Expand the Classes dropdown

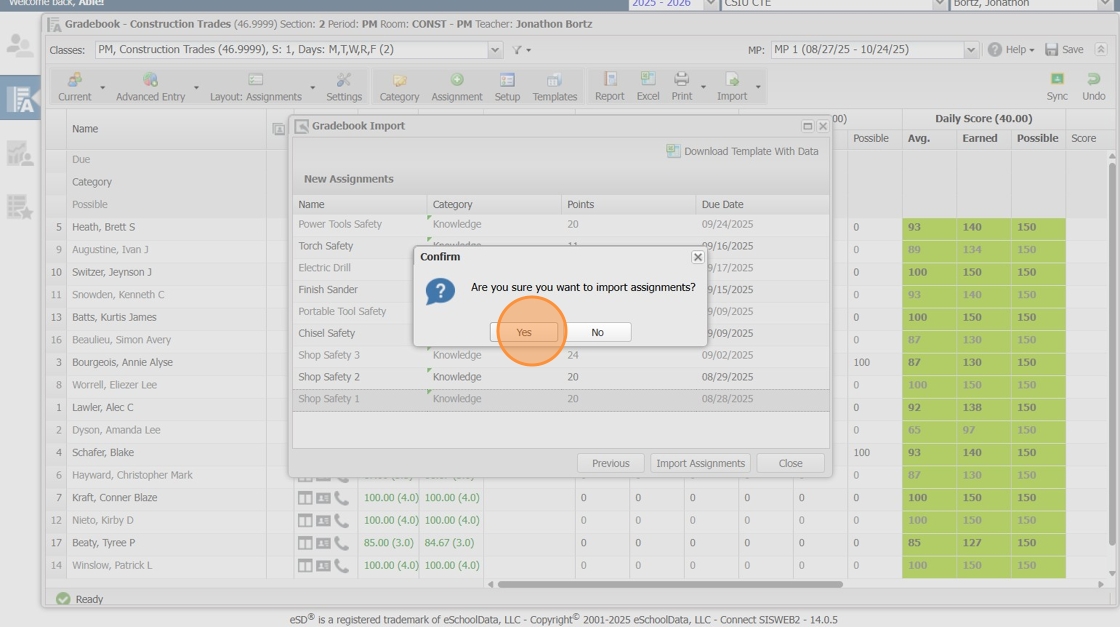[495, 50]
